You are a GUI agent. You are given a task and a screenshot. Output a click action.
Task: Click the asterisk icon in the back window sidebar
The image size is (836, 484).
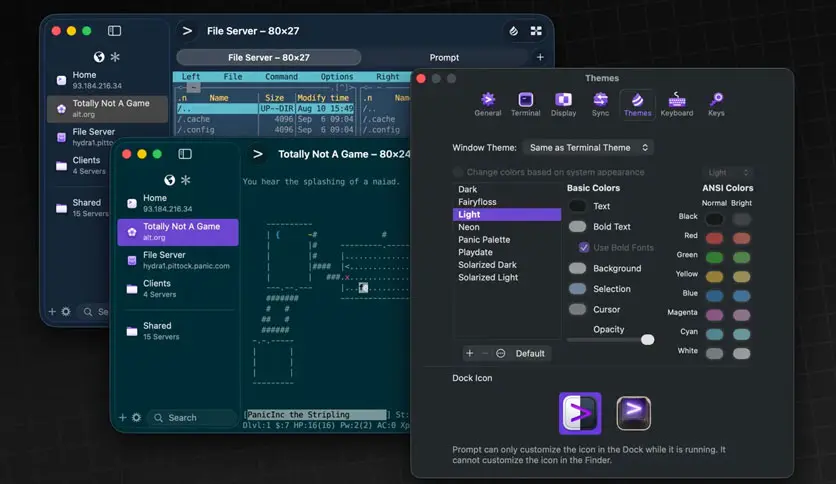[115, 57]
